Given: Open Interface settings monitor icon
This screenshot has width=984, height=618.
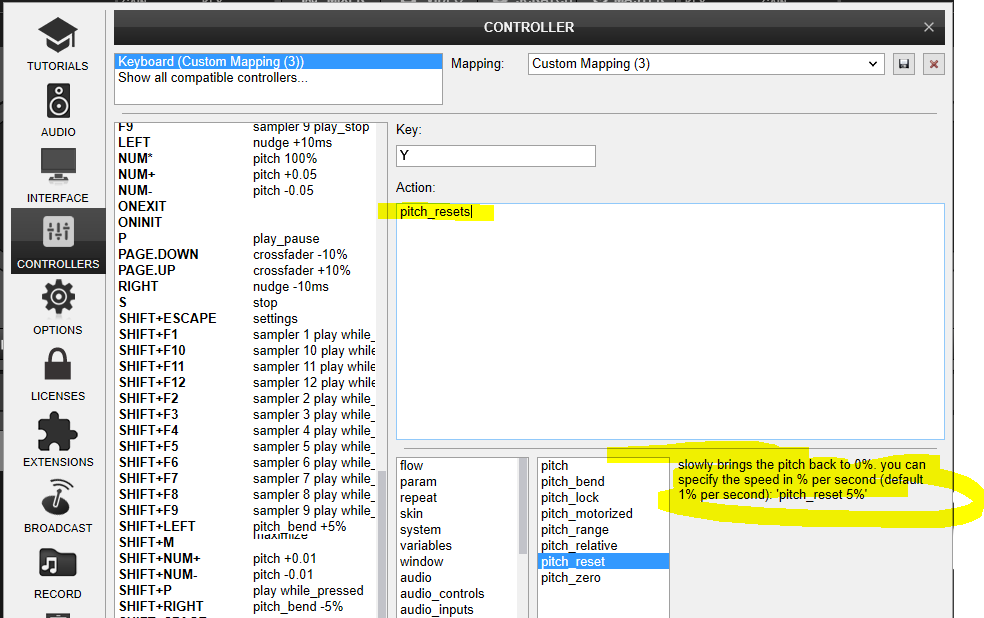Looking at the screenshot, I should pos(58,166).
